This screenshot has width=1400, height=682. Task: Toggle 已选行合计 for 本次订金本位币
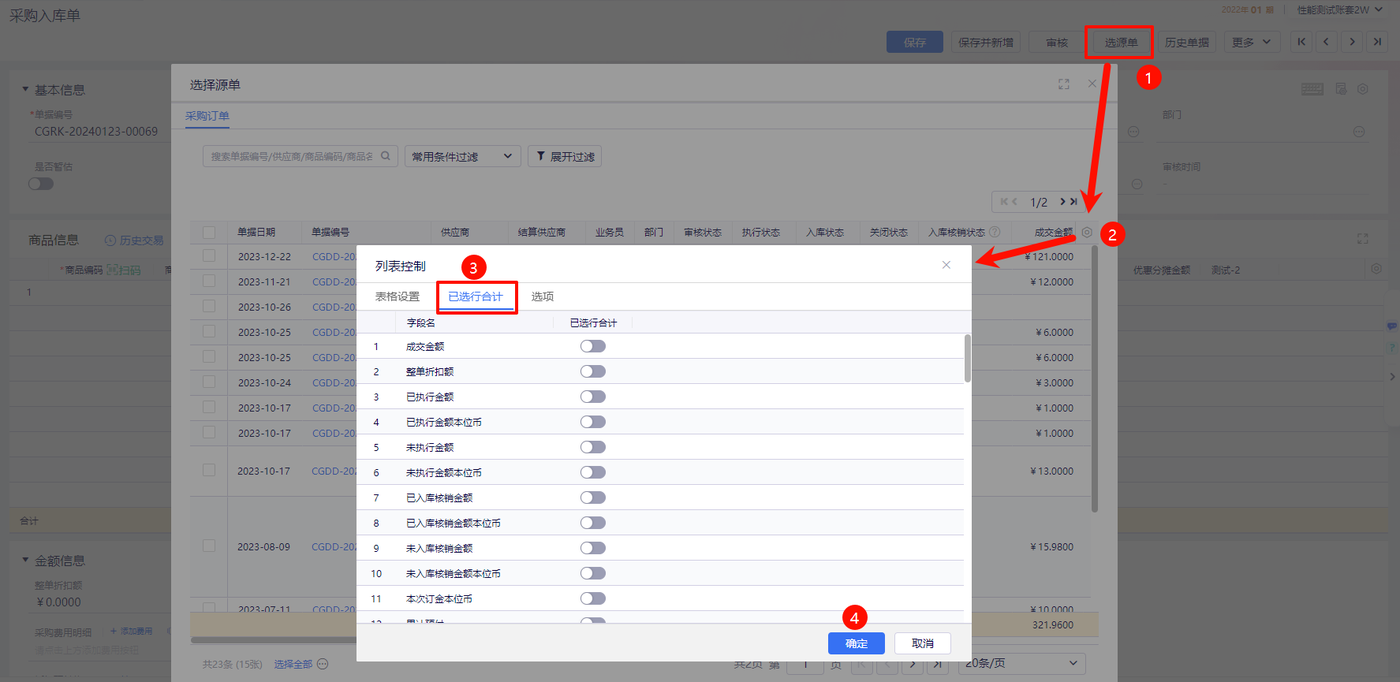(593, 598)
